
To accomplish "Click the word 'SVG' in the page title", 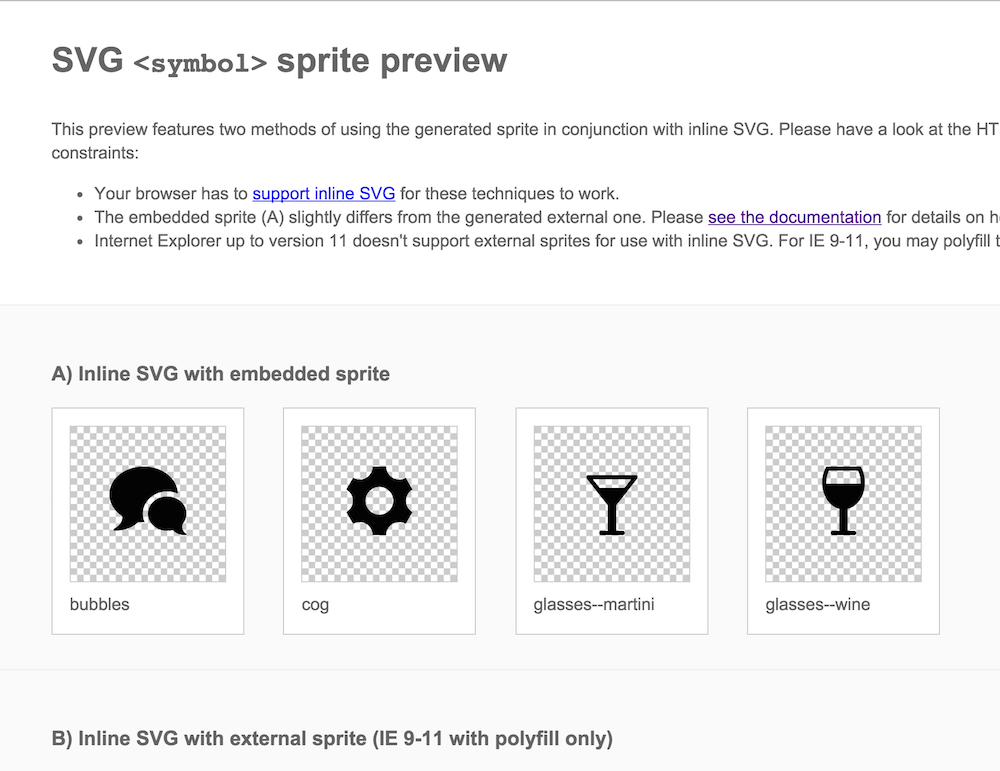I will coord(87,61).
